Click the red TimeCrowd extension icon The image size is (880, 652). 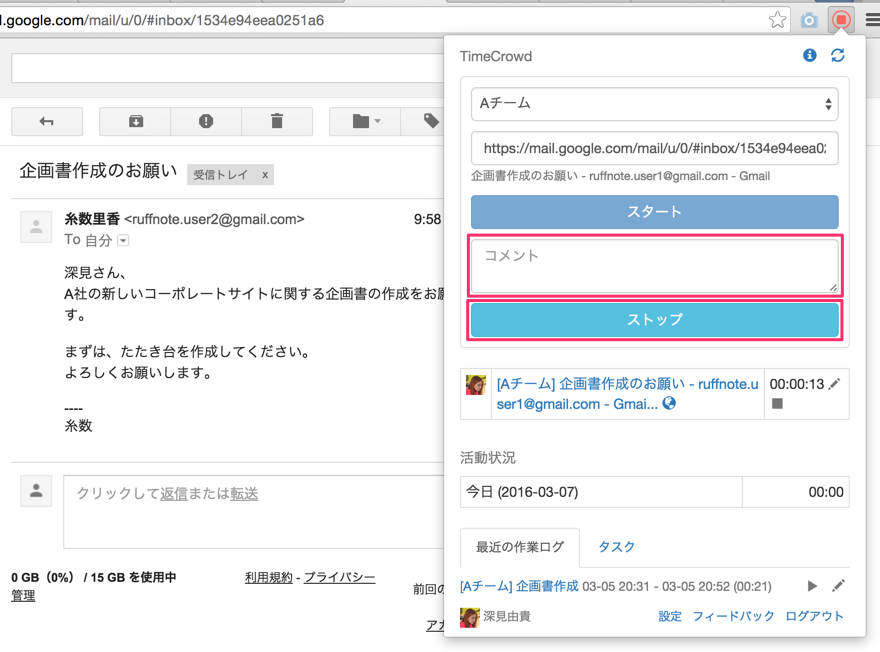point(842,20)
